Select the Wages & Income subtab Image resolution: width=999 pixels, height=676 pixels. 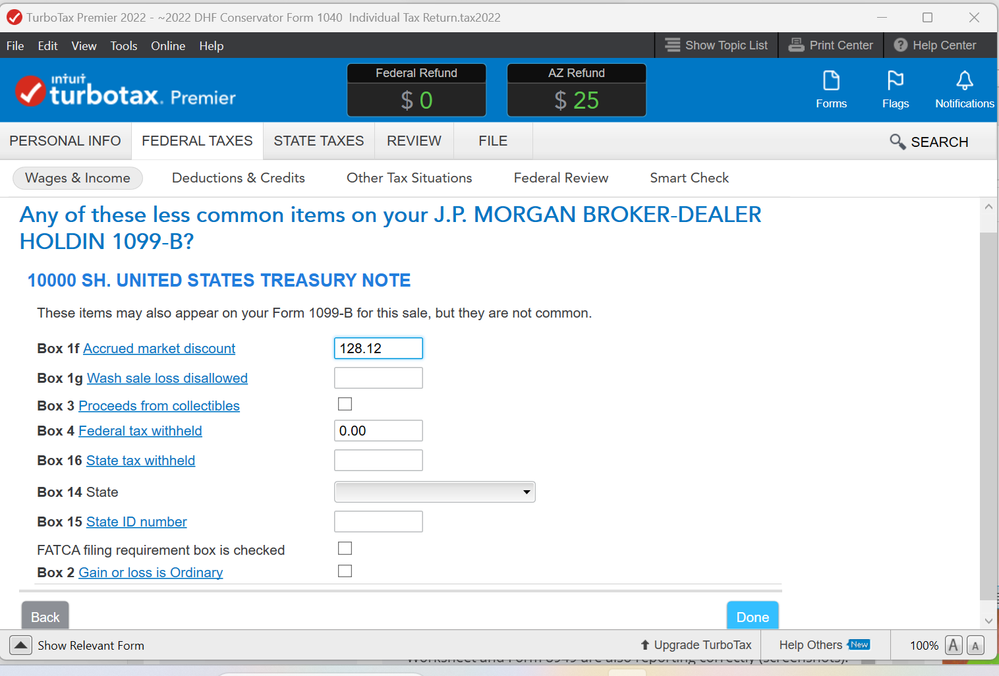[78, 178]
